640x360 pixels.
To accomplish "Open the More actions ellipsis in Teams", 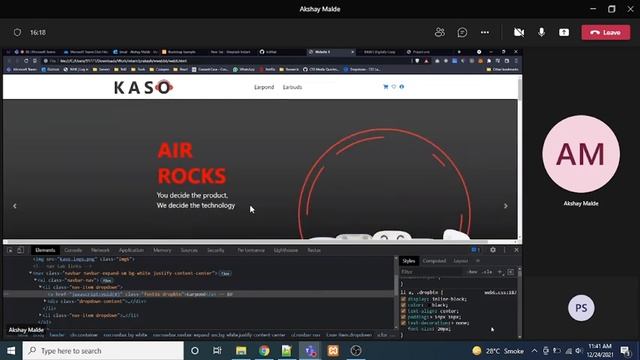I will click(484, 32).
